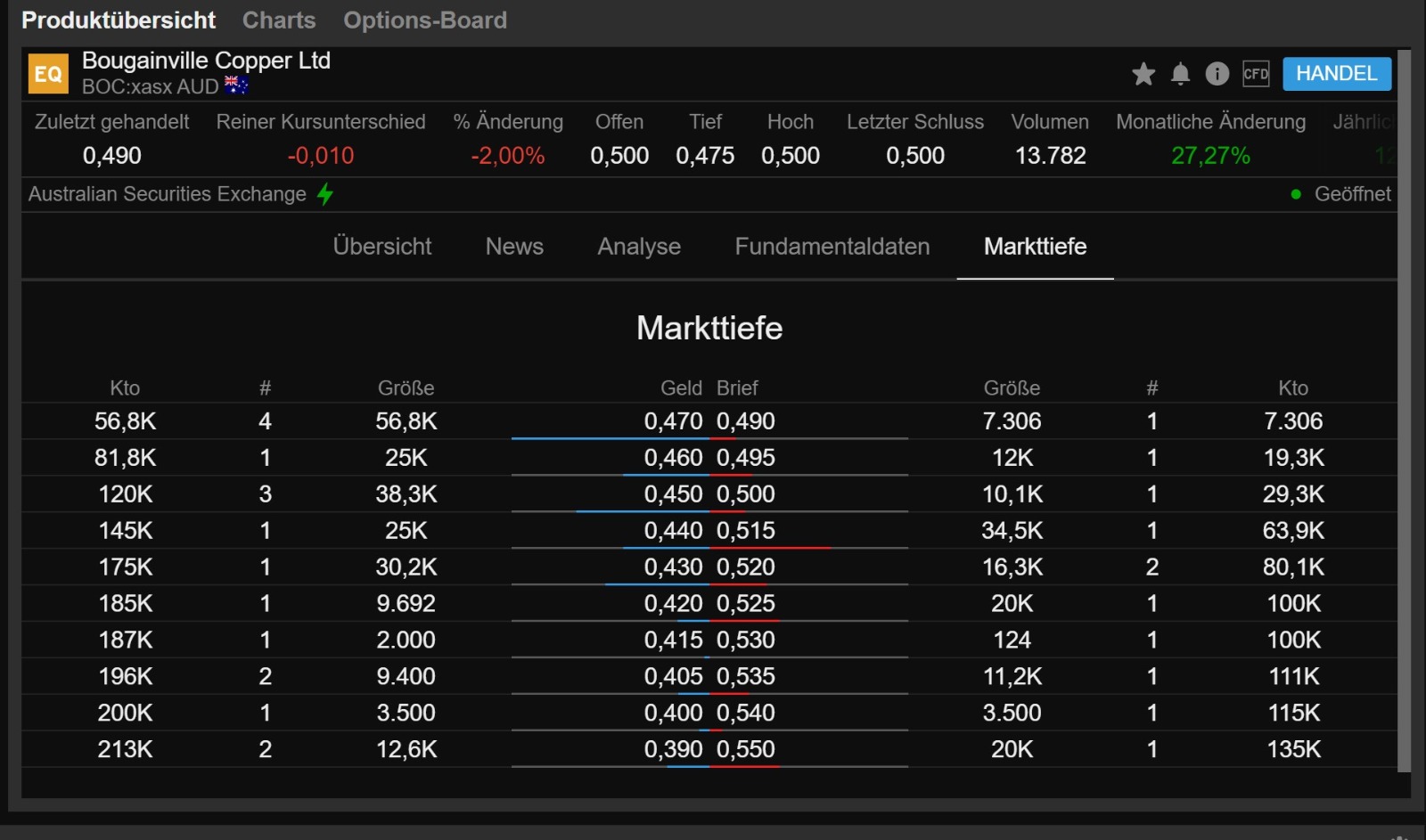Click bid price 0,420
1426x840 pixels.
(674, 604)
